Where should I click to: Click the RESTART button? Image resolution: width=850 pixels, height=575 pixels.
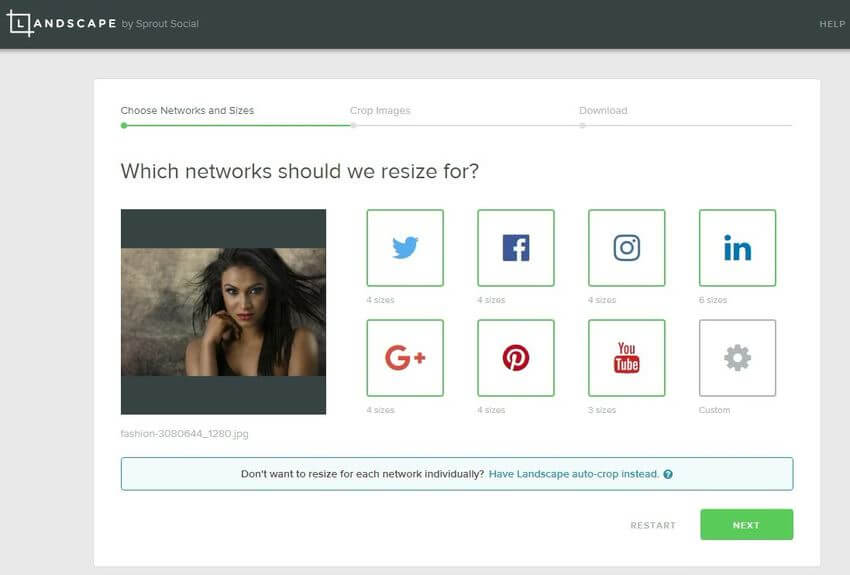(x=653, y=525)
